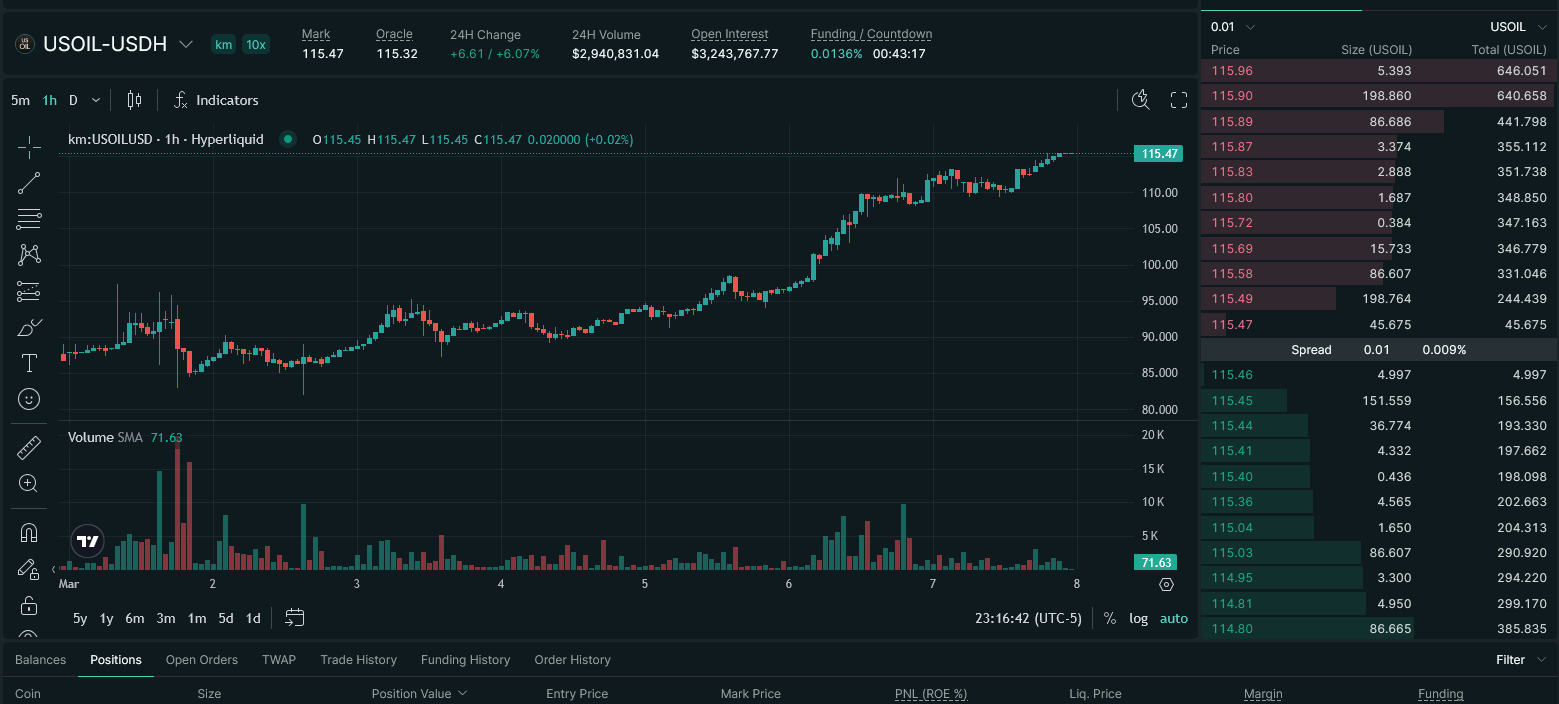
Task: Activate the zoom in tool
Action: [29, 484]
